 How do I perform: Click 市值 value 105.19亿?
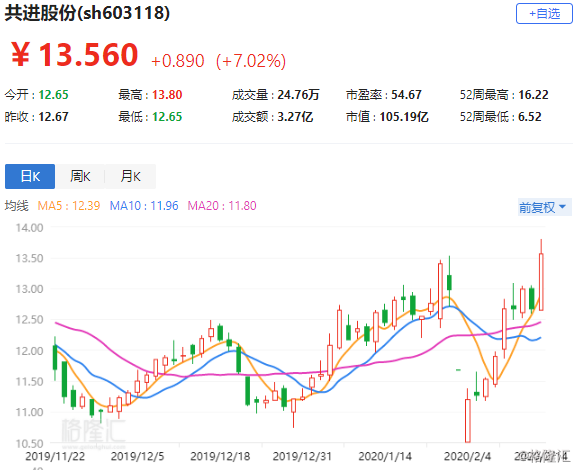[x=404, y=117]
